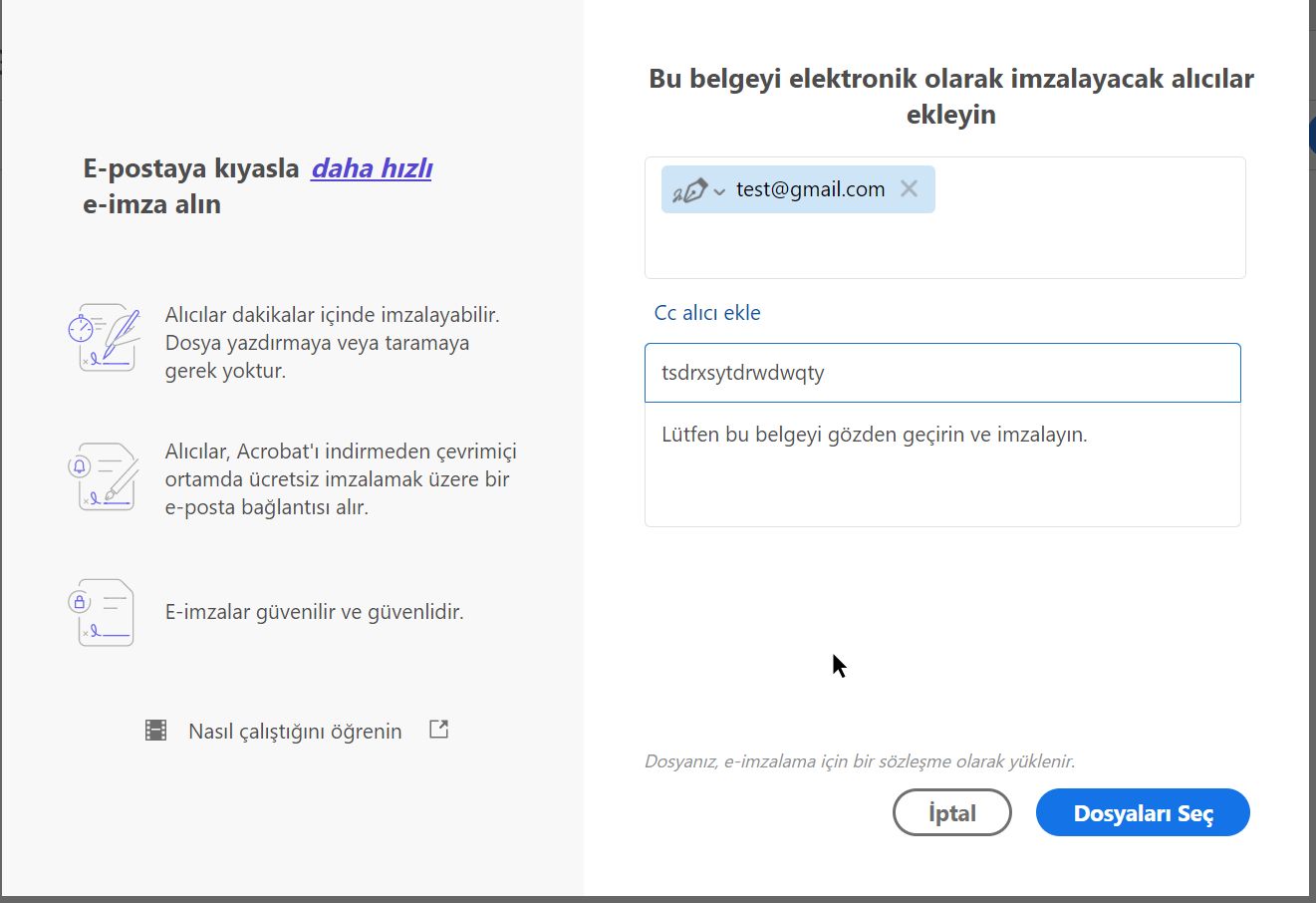Click the message text Lütfen bu belgeyi gözden geçirin

pyautogui.click(x=874, y=434)
